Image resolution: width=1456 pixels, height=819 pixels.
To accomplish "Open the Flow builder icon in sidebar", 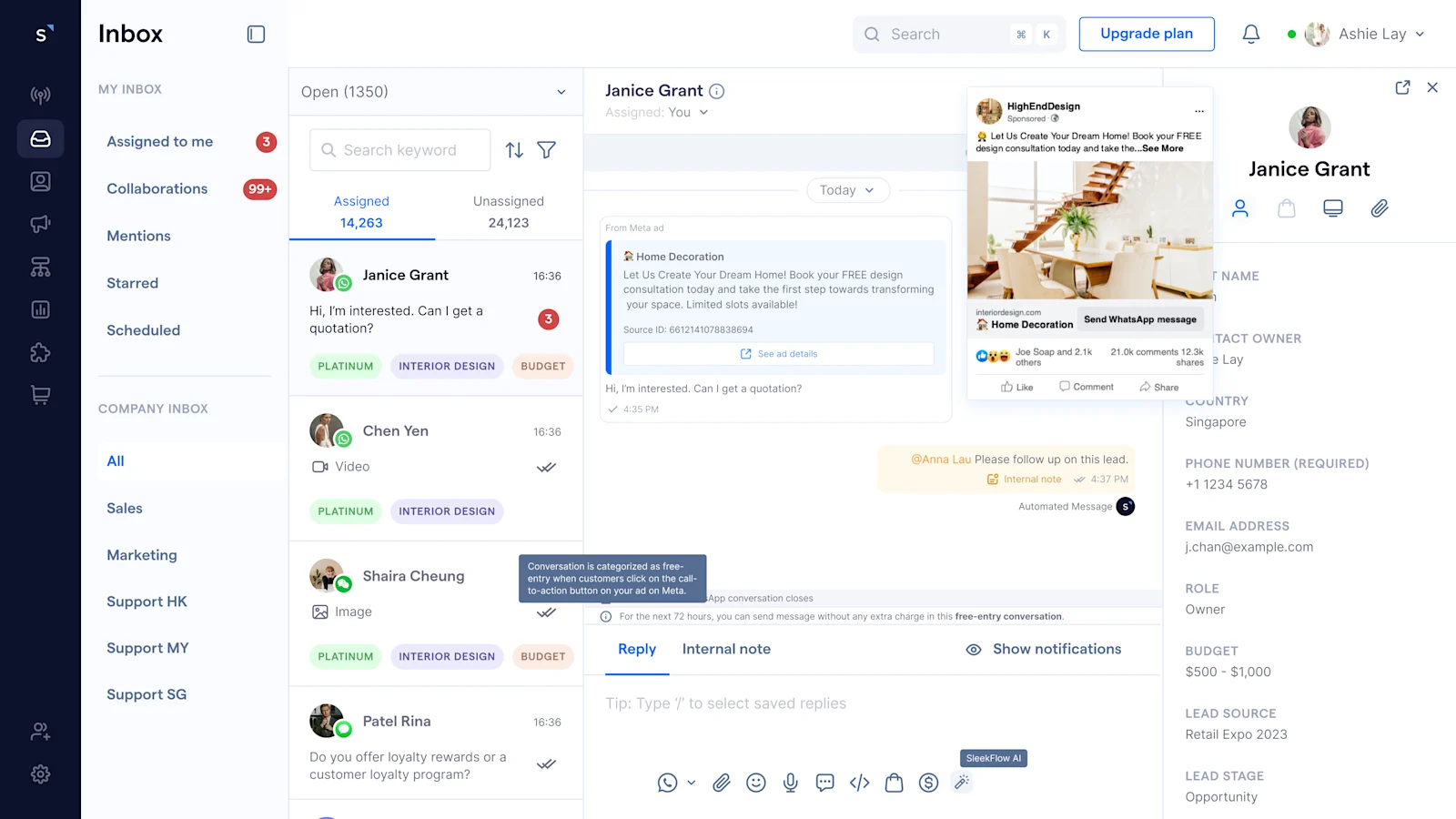I will (x=40, y=267).
